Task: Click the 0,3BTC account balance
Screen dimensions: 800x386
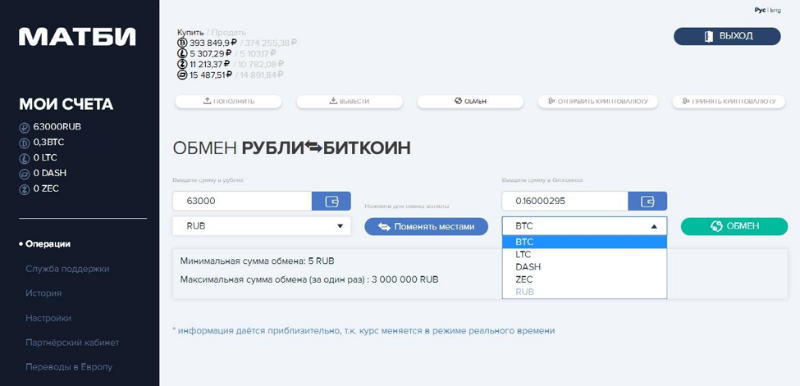Action: [48, 142]
